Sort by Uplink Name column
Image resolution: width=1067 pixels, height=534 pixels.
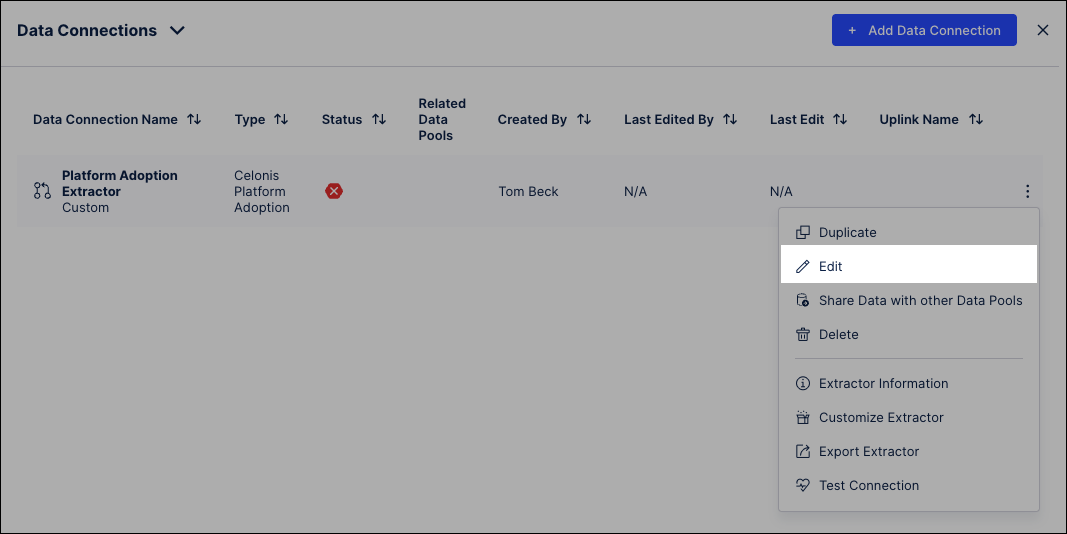tap(976, 119)
